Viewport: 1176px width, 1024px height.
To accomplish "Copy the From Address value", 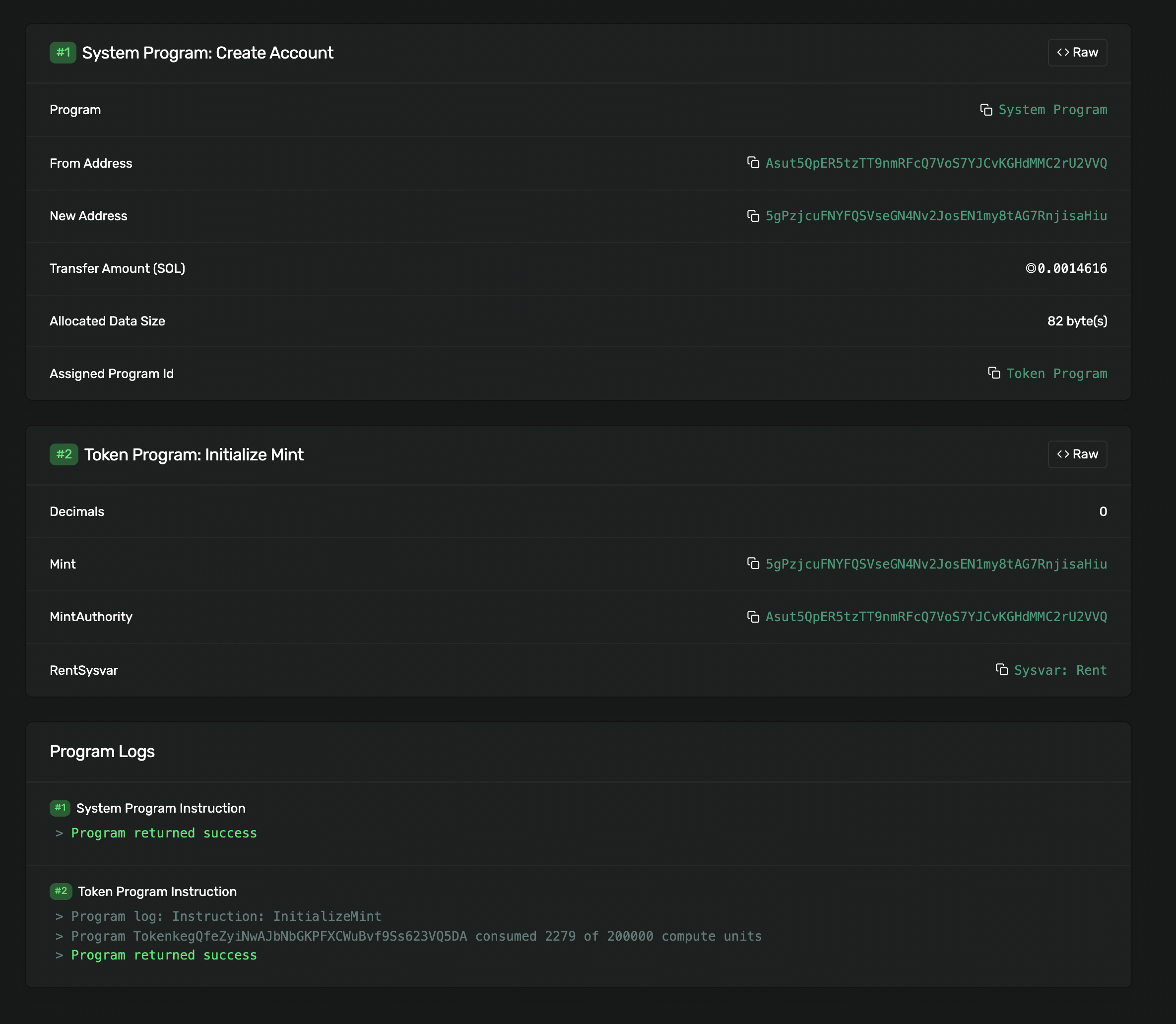I will (753, 163).
